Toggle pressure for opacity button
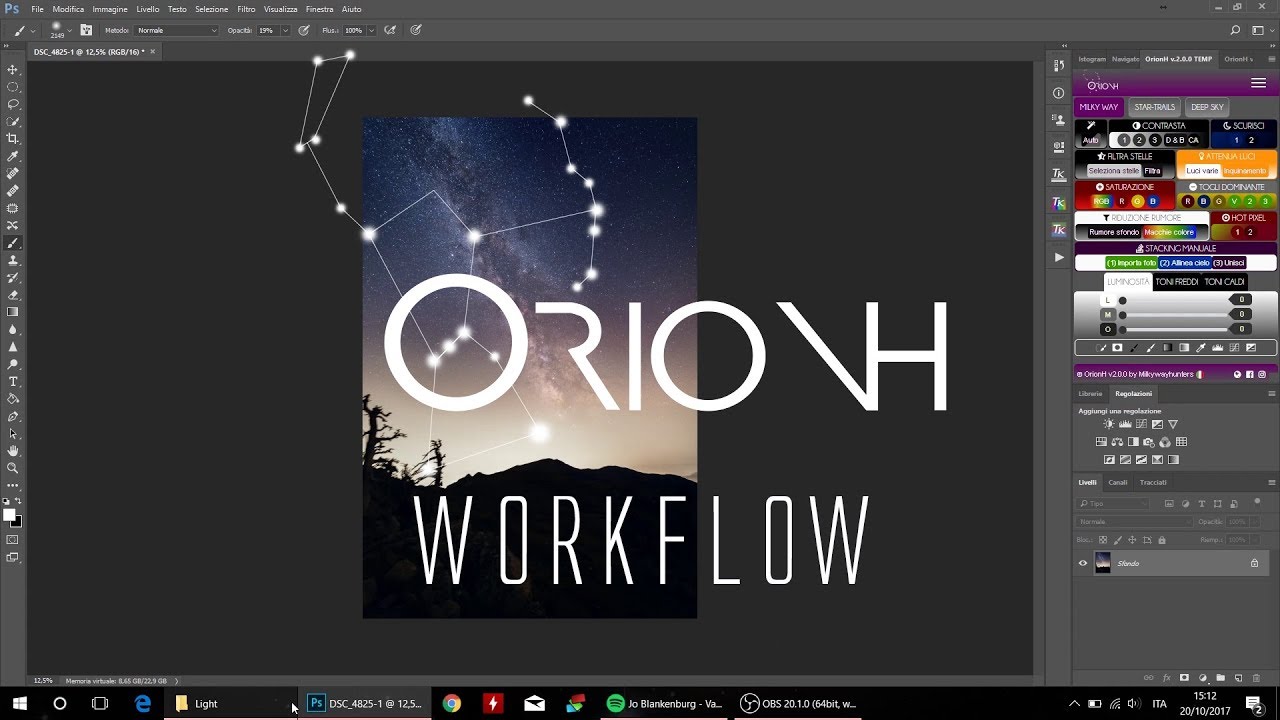This screenshot has height=720, width=1280. [x=303, y=30]
